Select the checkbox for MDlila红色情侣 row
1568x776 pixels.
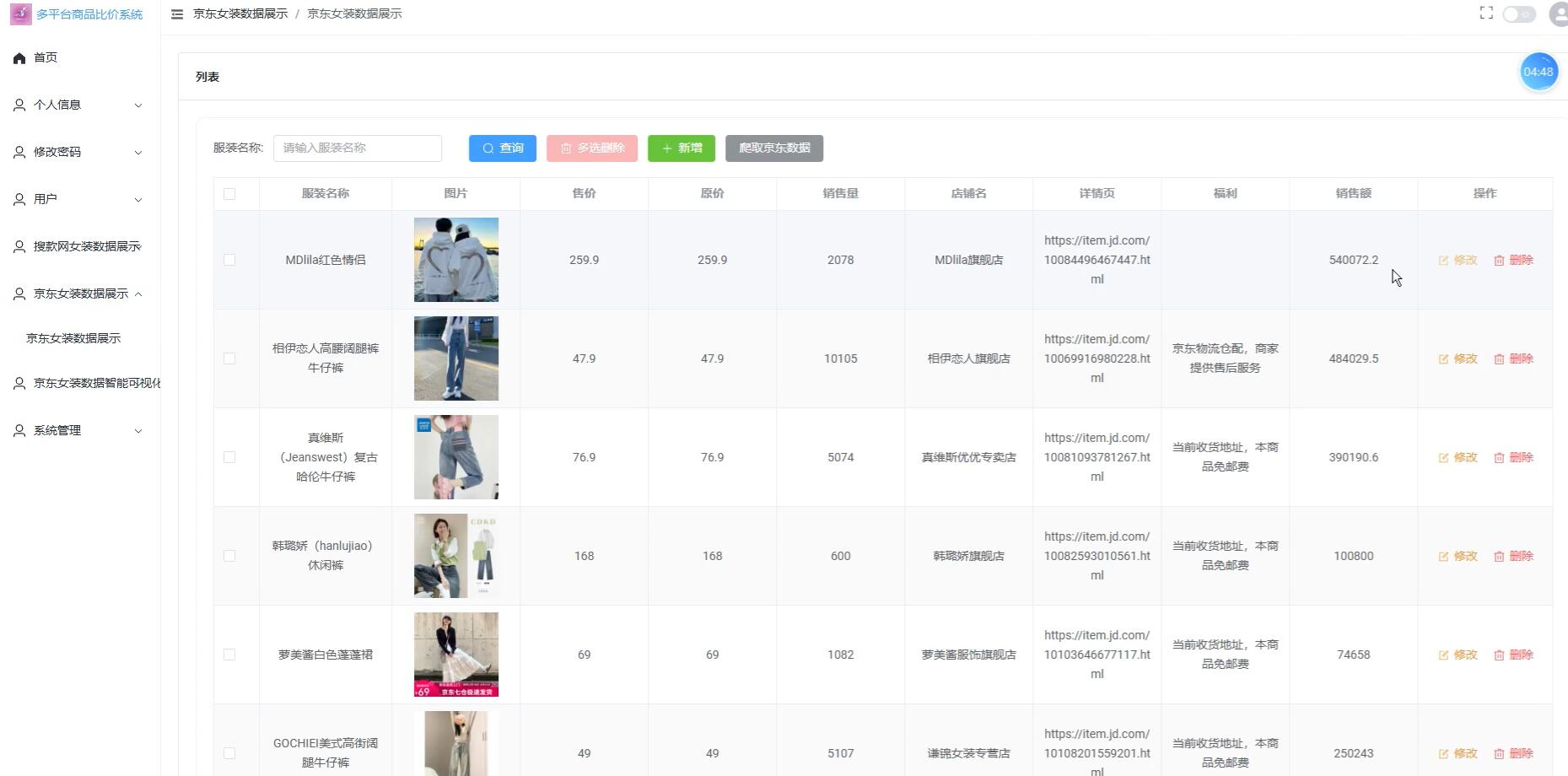pos(229,260)
